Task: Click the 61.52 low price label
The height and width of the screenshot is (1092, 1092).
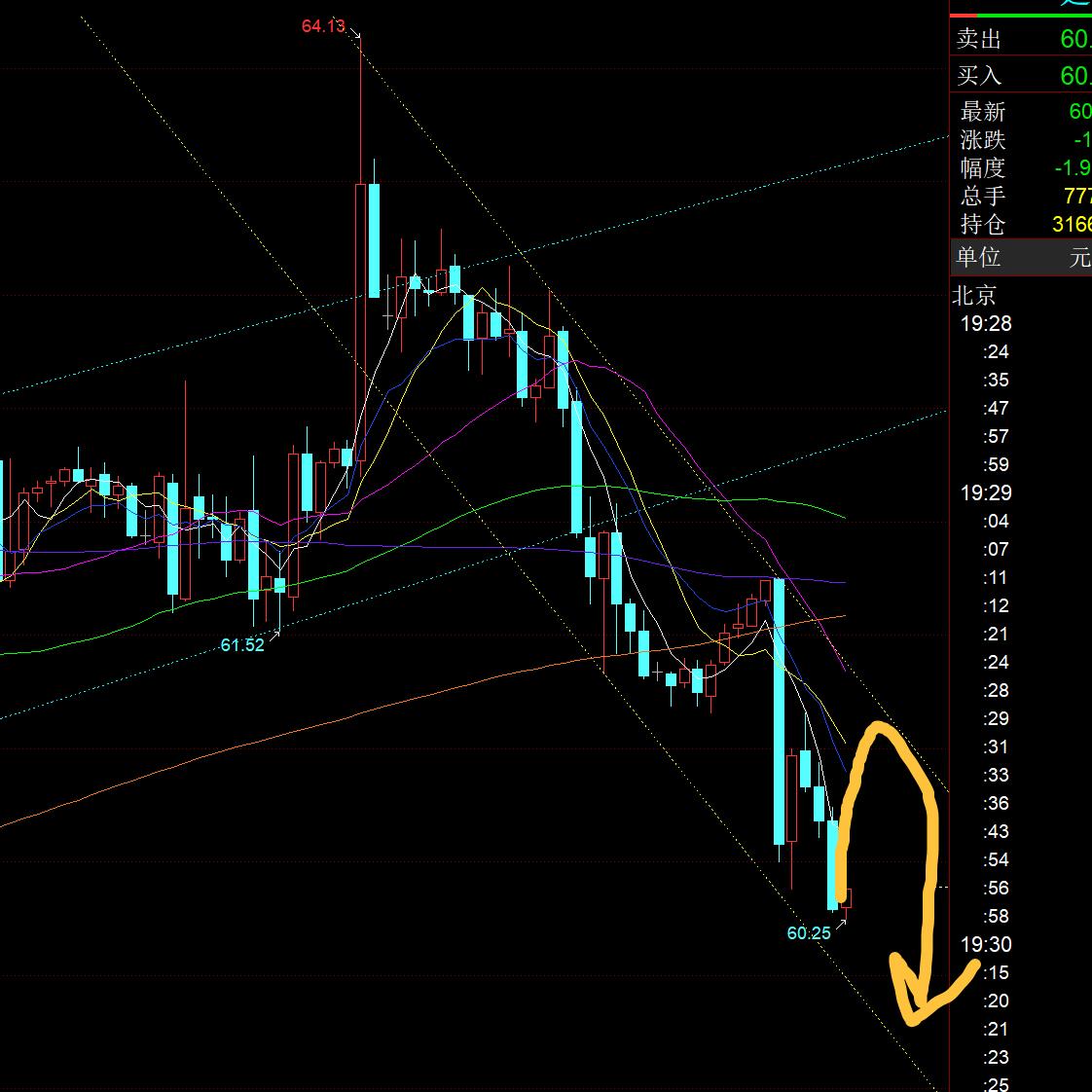Action: (x=241, y=644)
